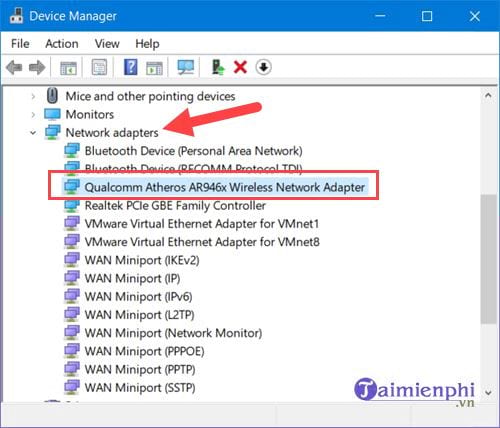The width and height of the screenshot is (500, 428).
Task: Click the Update driver toolbar icon
Action: click(218, 67)
